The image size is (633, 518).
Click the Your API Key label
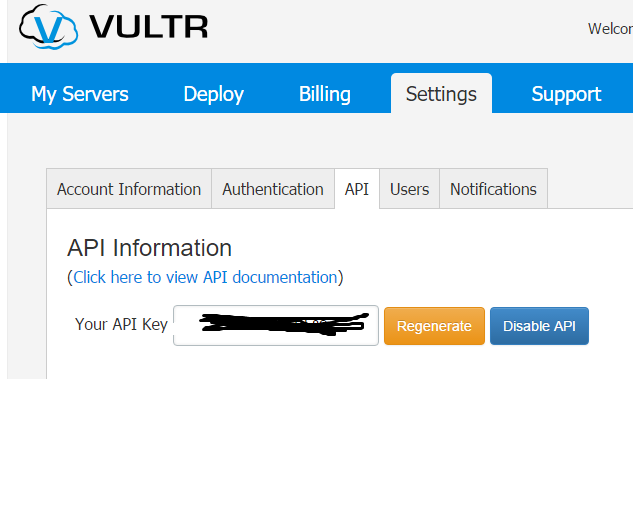pyautogui.click(x=121, y=325)
